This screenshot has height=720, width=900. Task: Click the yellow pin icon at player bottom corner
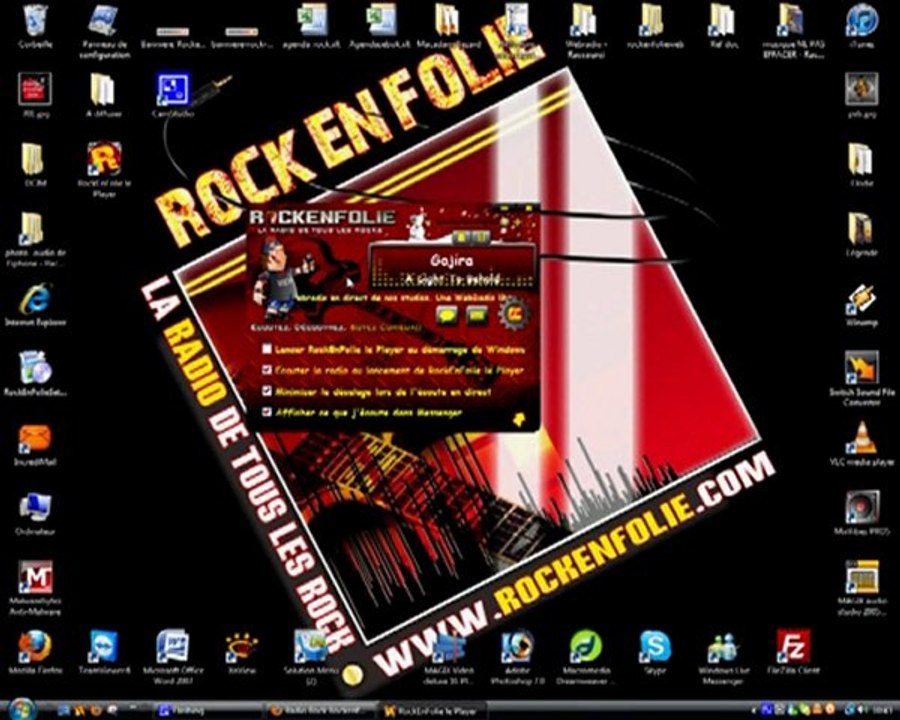(x=520, y=419)
